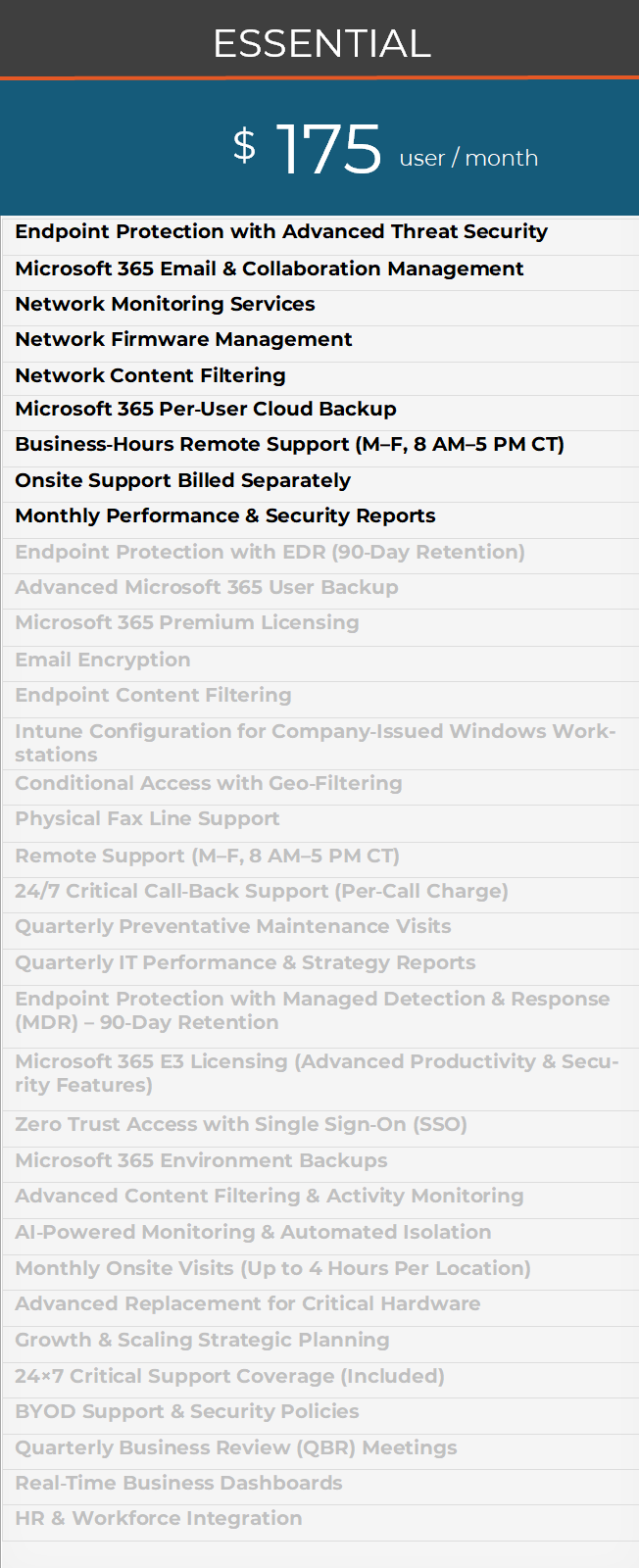Click greyed Email Encryption feature
This screenshot has height=1568, width=639.
point(103,660)
